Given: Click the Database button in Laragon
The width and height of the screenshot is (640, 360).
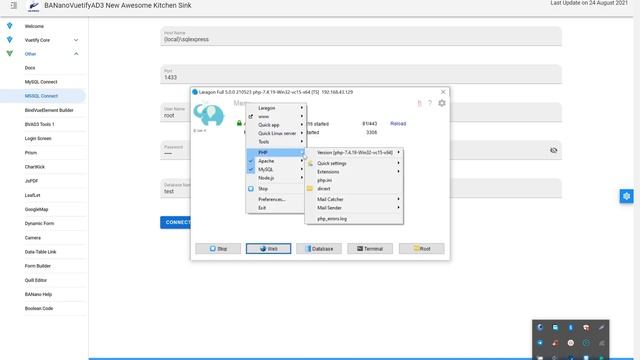Looking at the screenshot, I should 319,249.
